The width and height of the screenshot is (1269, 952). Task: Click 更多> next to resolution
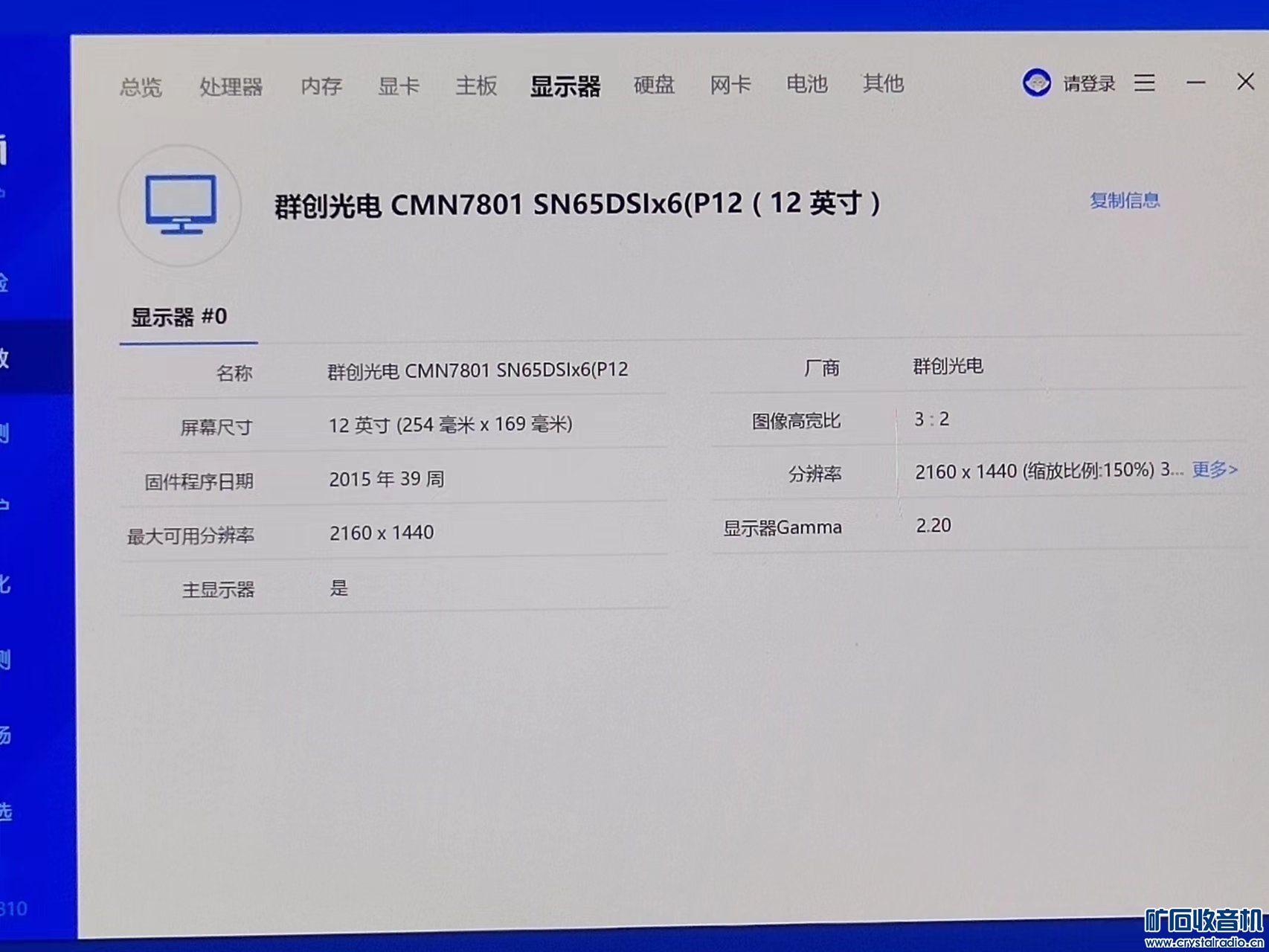pos(1215,469)
